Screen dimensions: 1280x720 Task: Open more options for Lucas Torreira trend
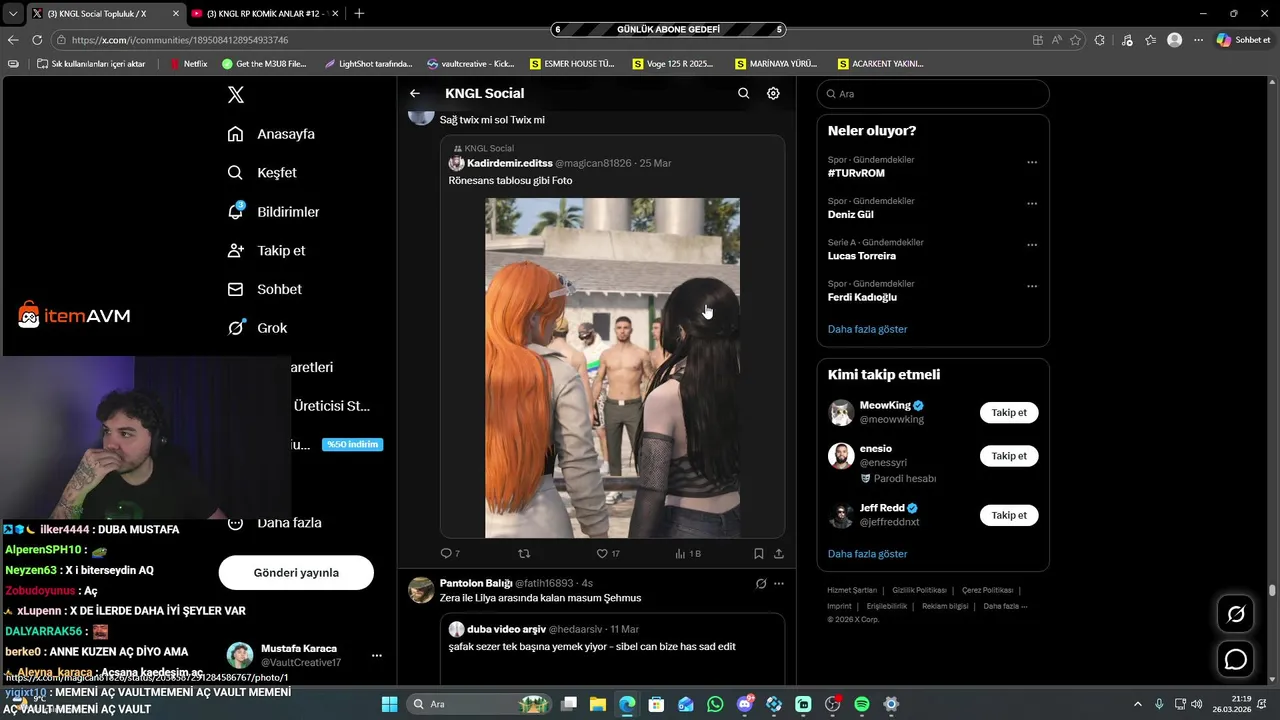pyautogui.click(x=1032, y=245)
